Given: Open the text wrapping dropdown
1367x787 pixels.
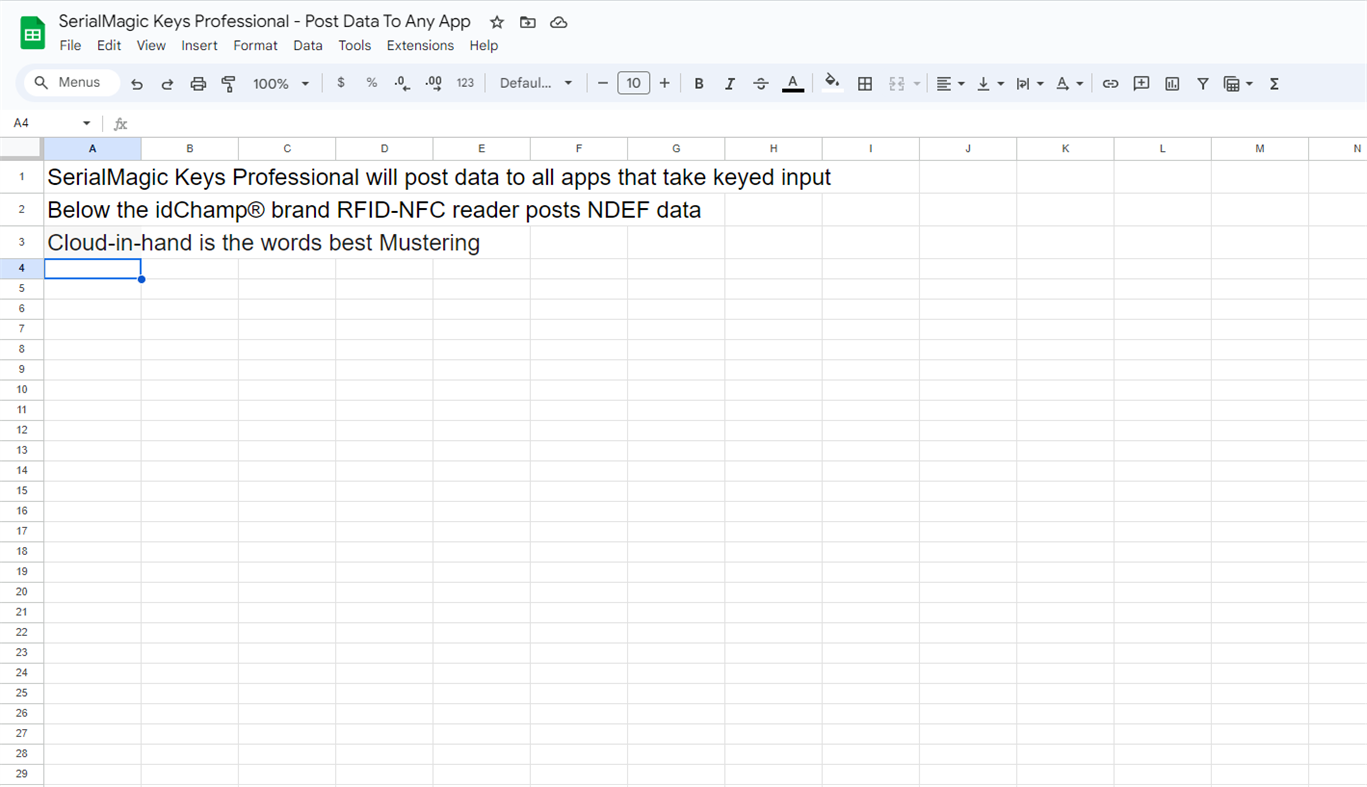Looking at the screenshot, I should [x=1029, y=84].
